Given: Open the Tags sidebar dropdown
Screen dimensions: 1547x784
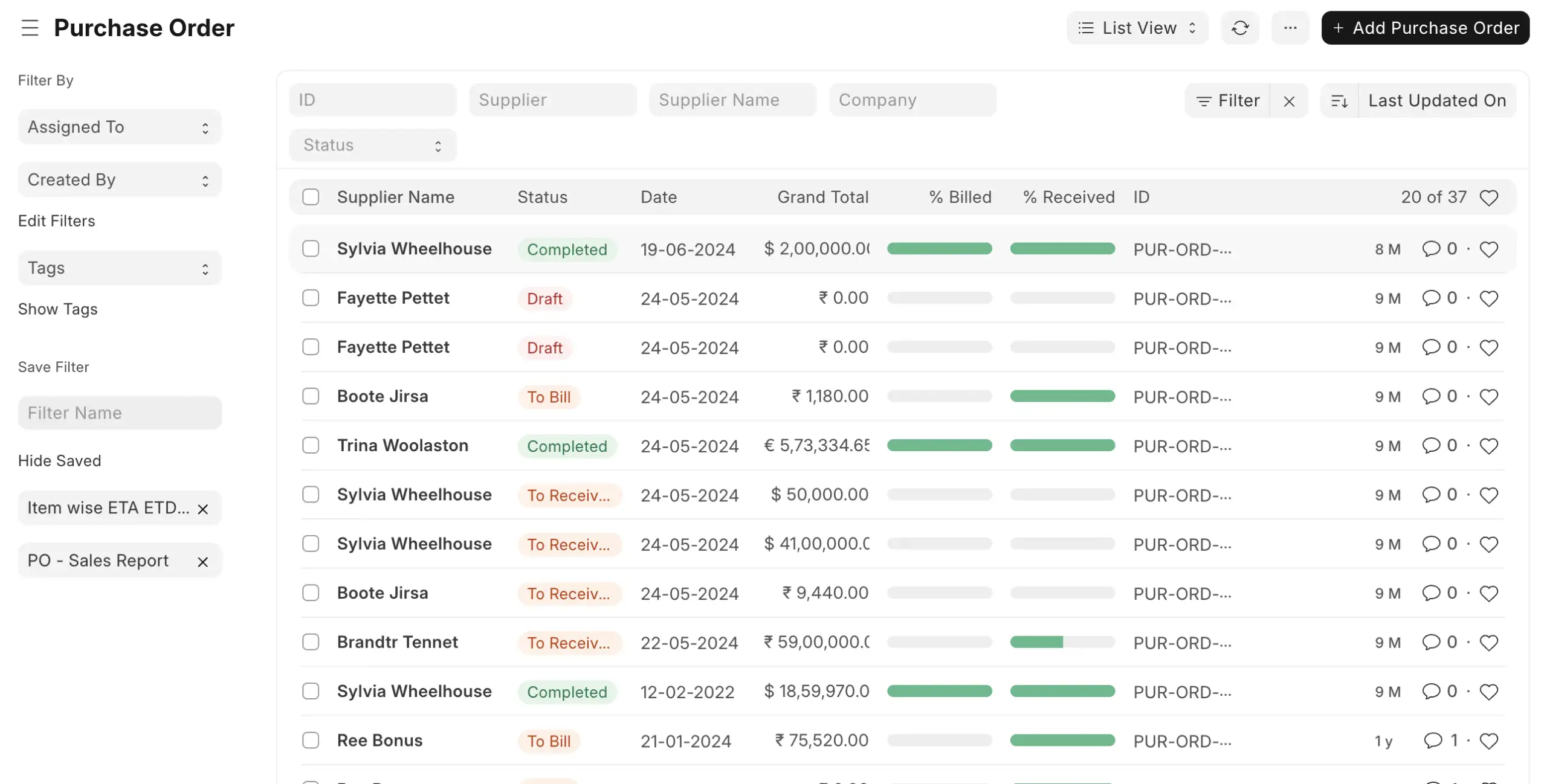Looking at the screenshot, I should 120,268.
